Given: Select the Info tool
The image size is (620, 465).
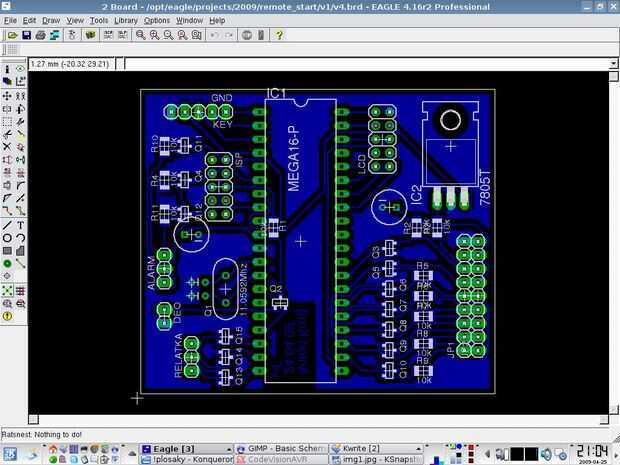Looking at the screenshot, I should tap(7, 70).
